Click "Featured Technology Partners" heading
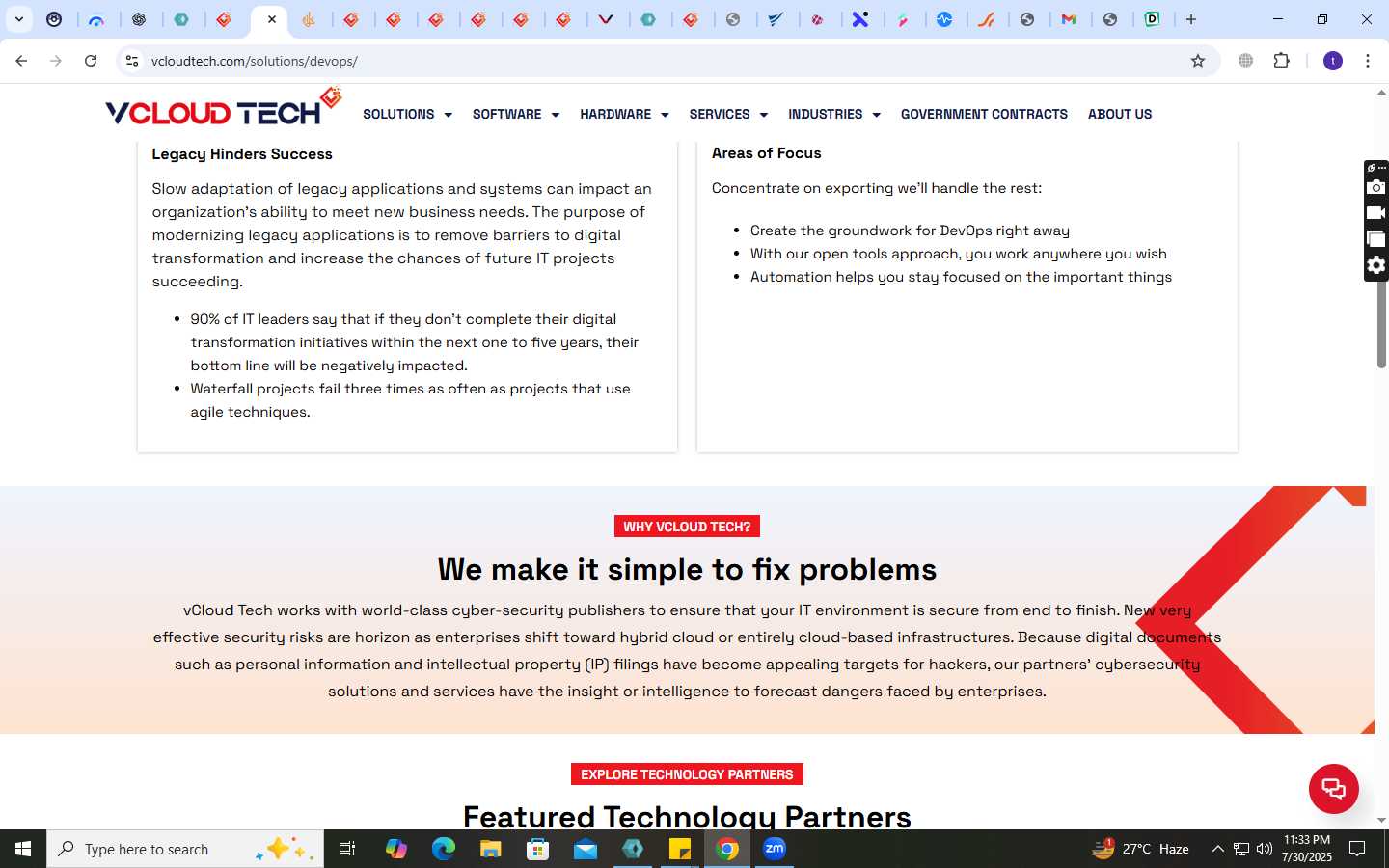This screenshot has height=868, width=1389. [687, 817]
